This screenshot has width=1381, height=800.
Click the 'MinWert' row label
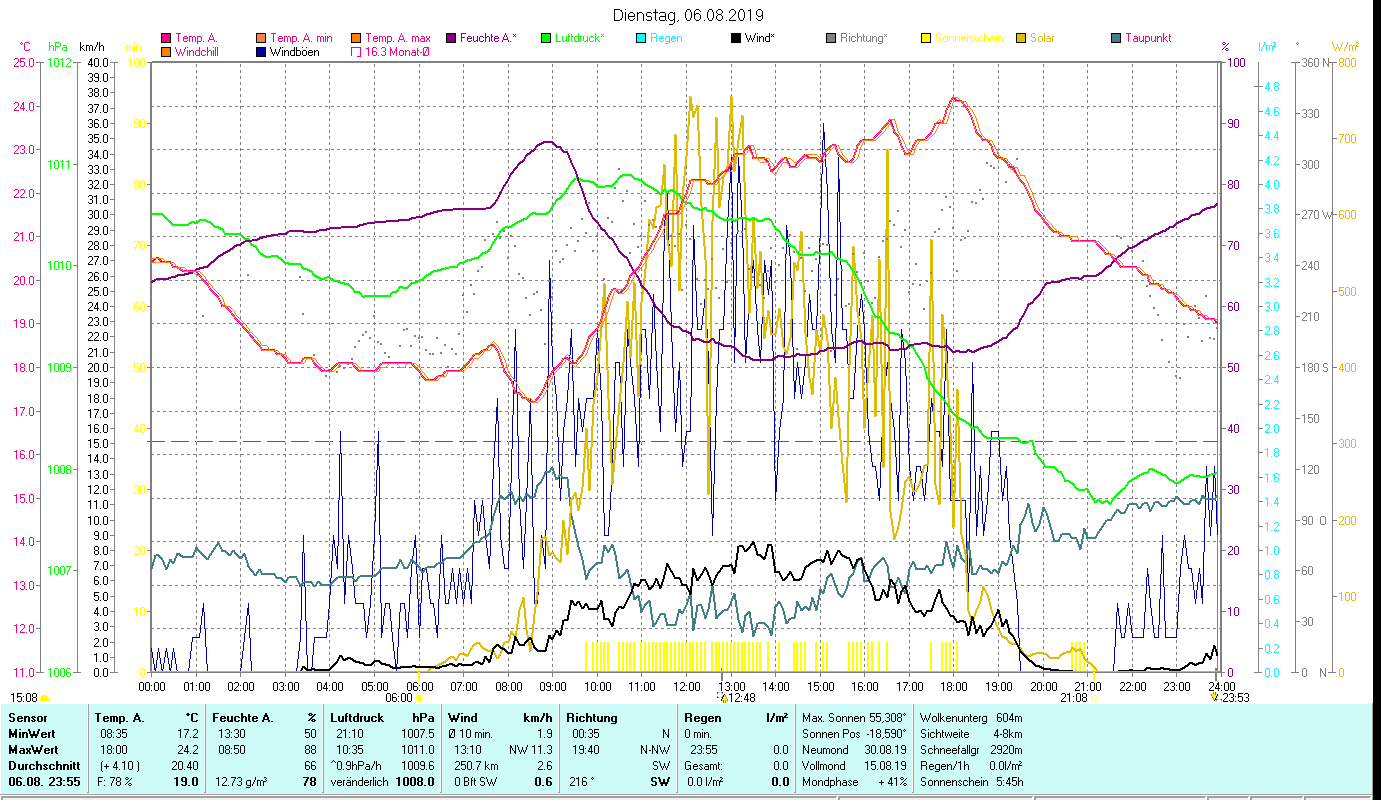tap(31, 734)
